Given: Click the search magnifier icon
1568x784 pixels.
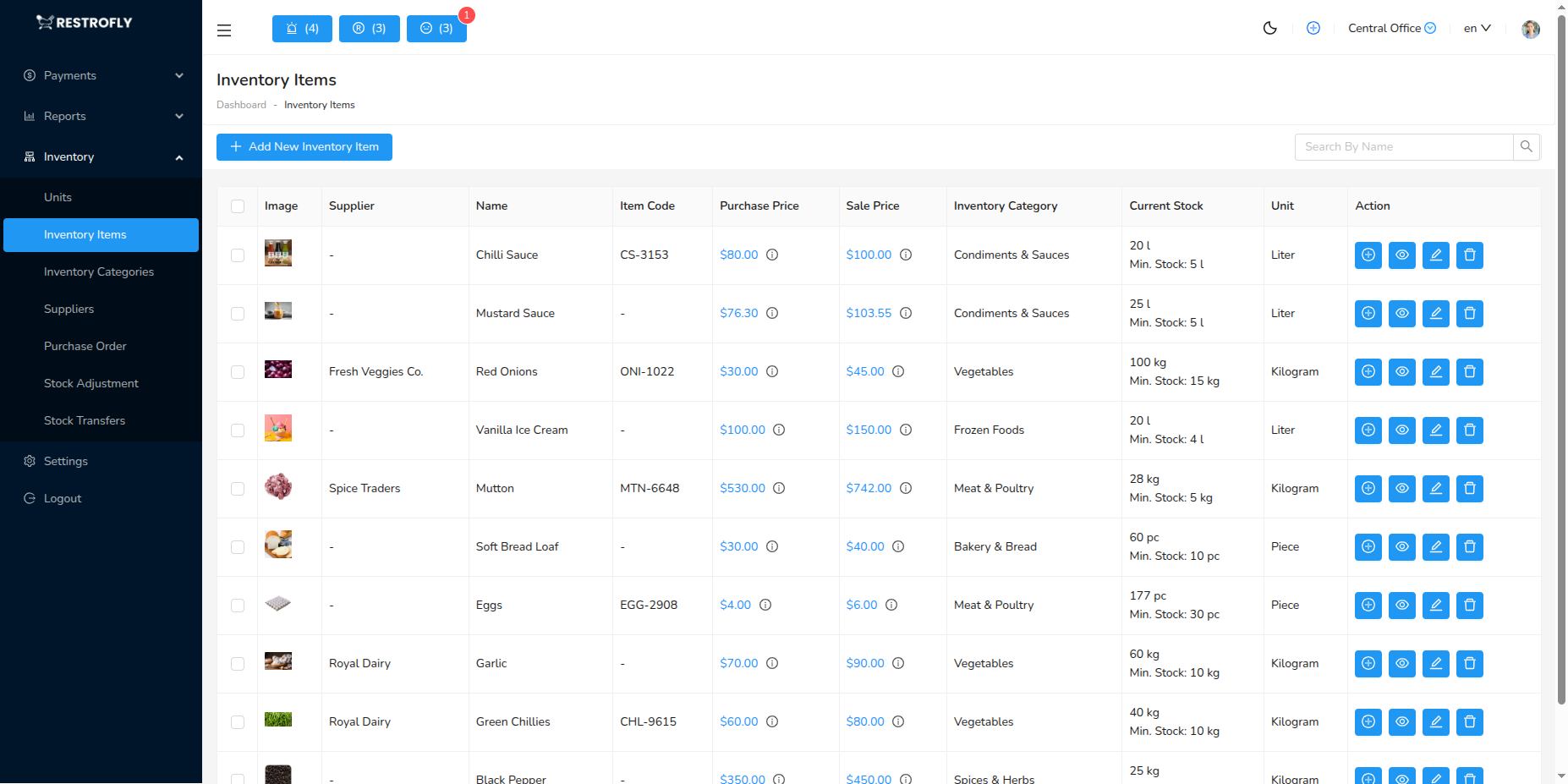Looking at the screenshot, I should coord(1526,147).
